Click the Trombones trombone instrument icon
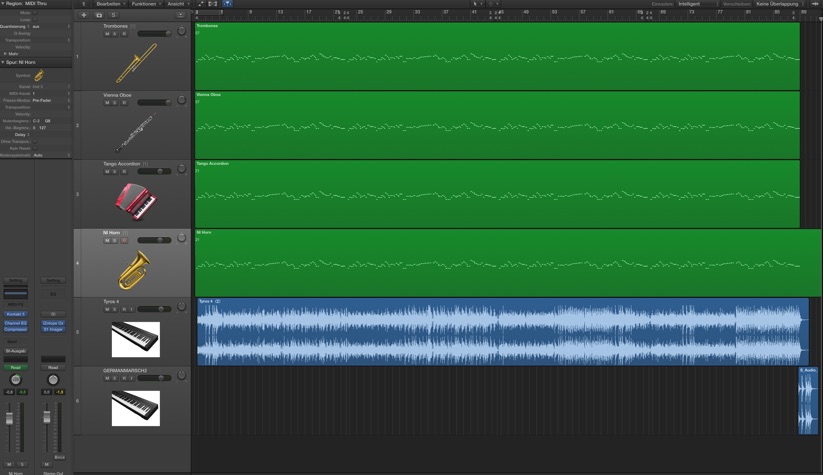 pos(136,63)
